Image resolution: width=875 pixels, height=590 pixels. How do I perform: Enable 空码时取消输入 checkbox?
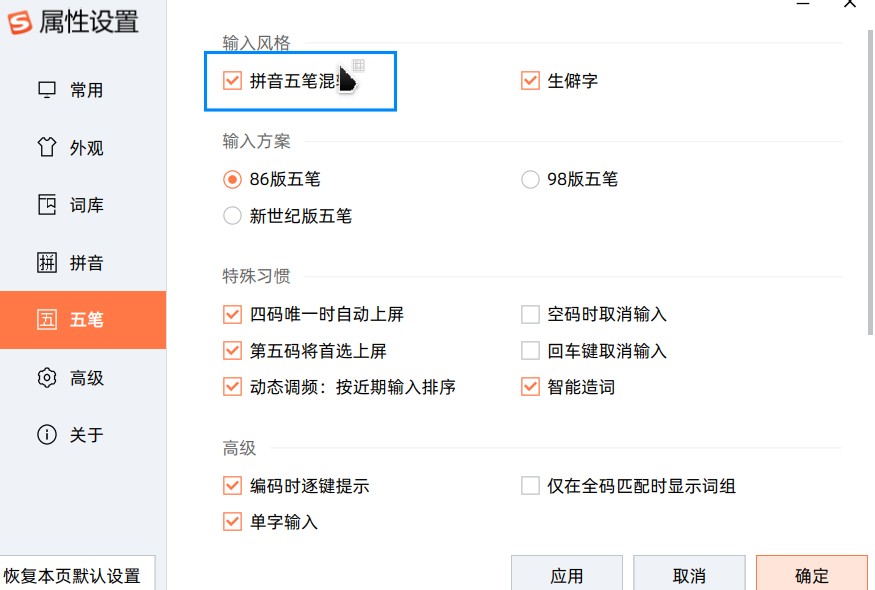click(531, 315)
